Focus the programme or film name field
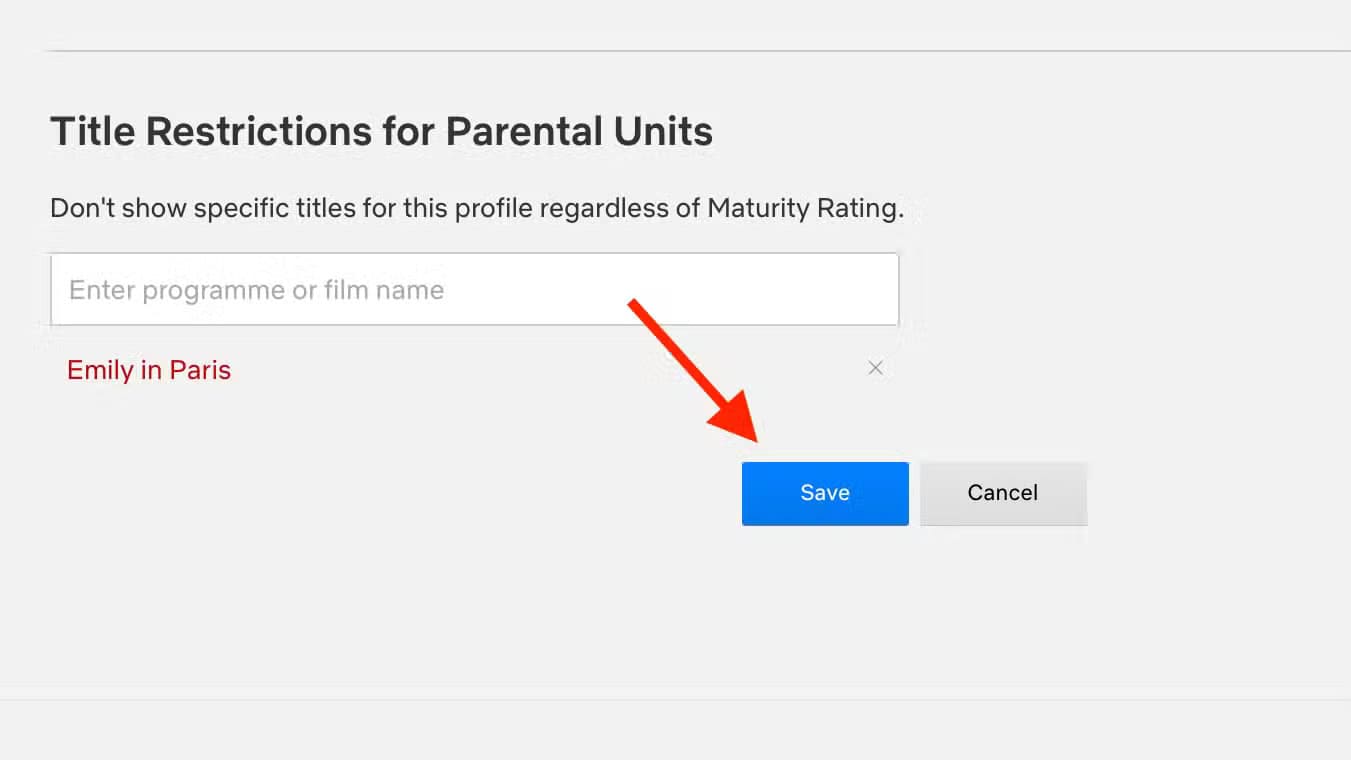The height and width of the screenshot is (760, 1351). (475, 290)
